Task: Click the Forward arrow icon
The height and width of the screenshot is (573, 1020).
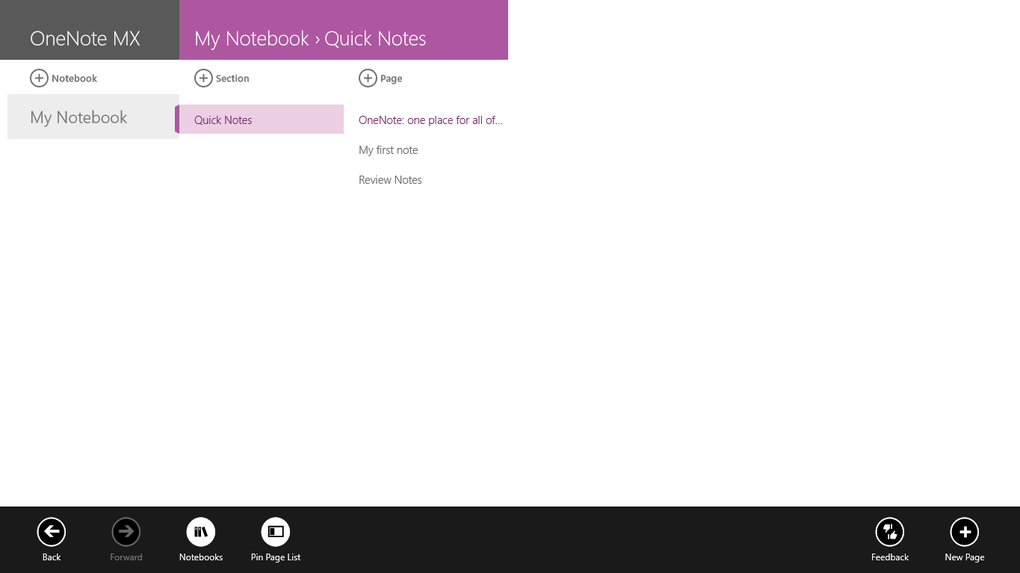Action: (126, 532)
